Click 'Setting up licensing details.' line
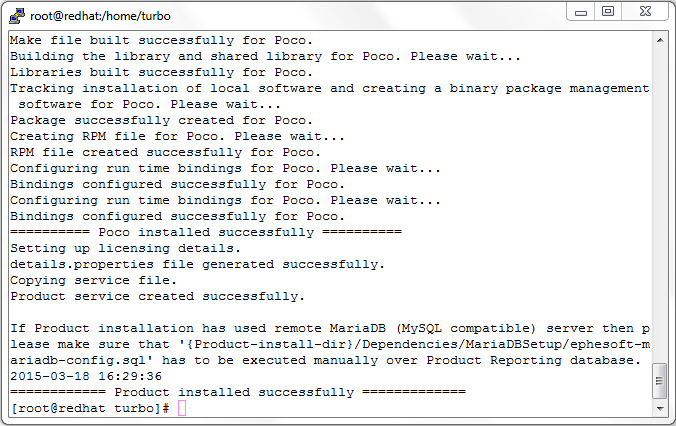The image size is (676, 426). pos(125,248)
